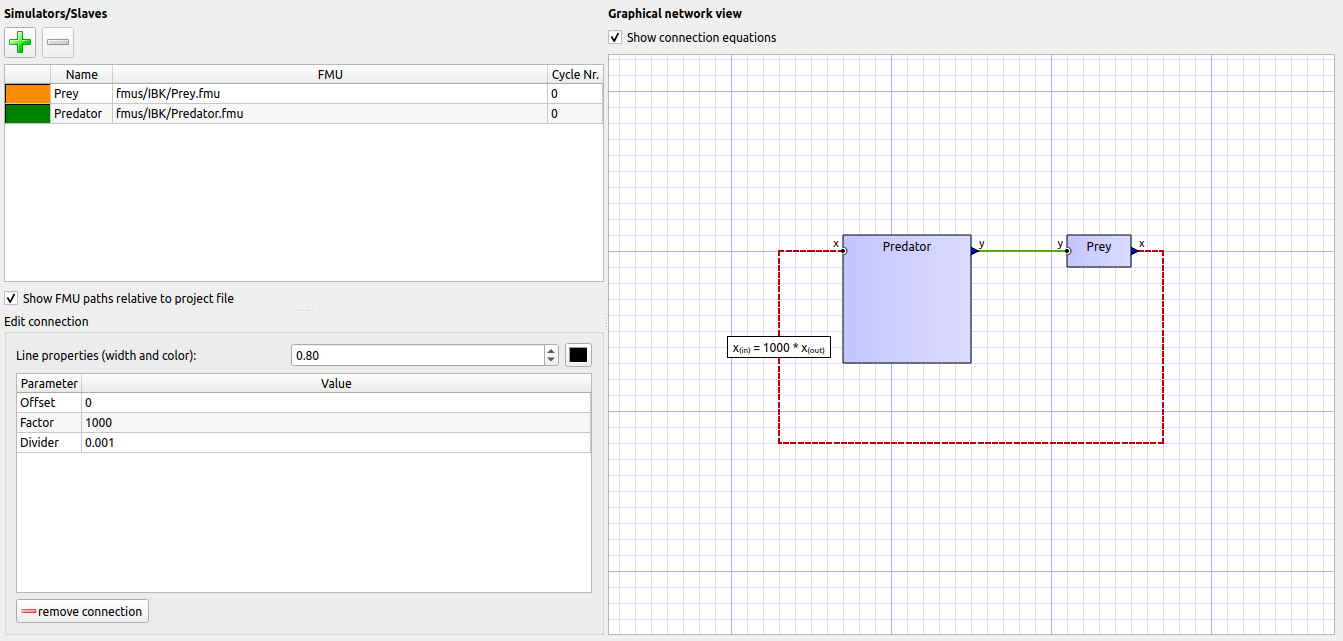Sort by the Cycle Nr. column header
The width and height of the screenshot is (1343, 641).
[x=575, y=75]
